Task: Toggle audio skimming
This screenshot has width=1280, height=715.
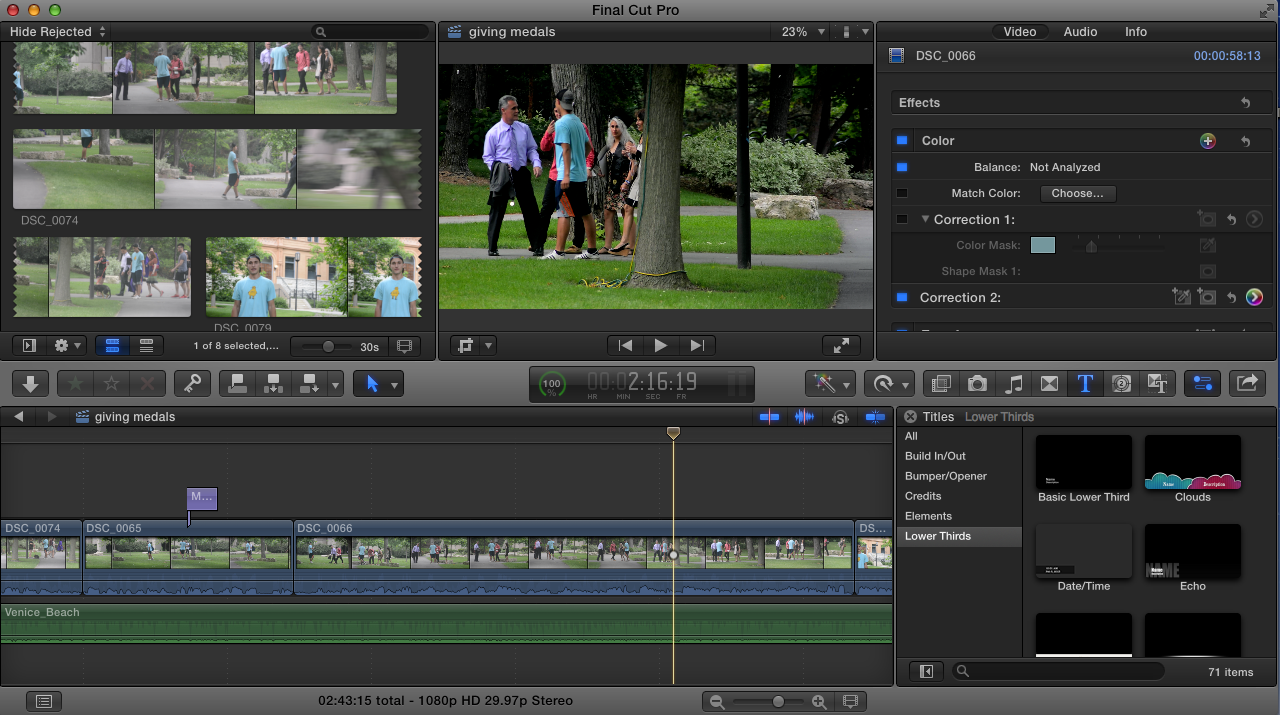Action: tap(804, 417)
